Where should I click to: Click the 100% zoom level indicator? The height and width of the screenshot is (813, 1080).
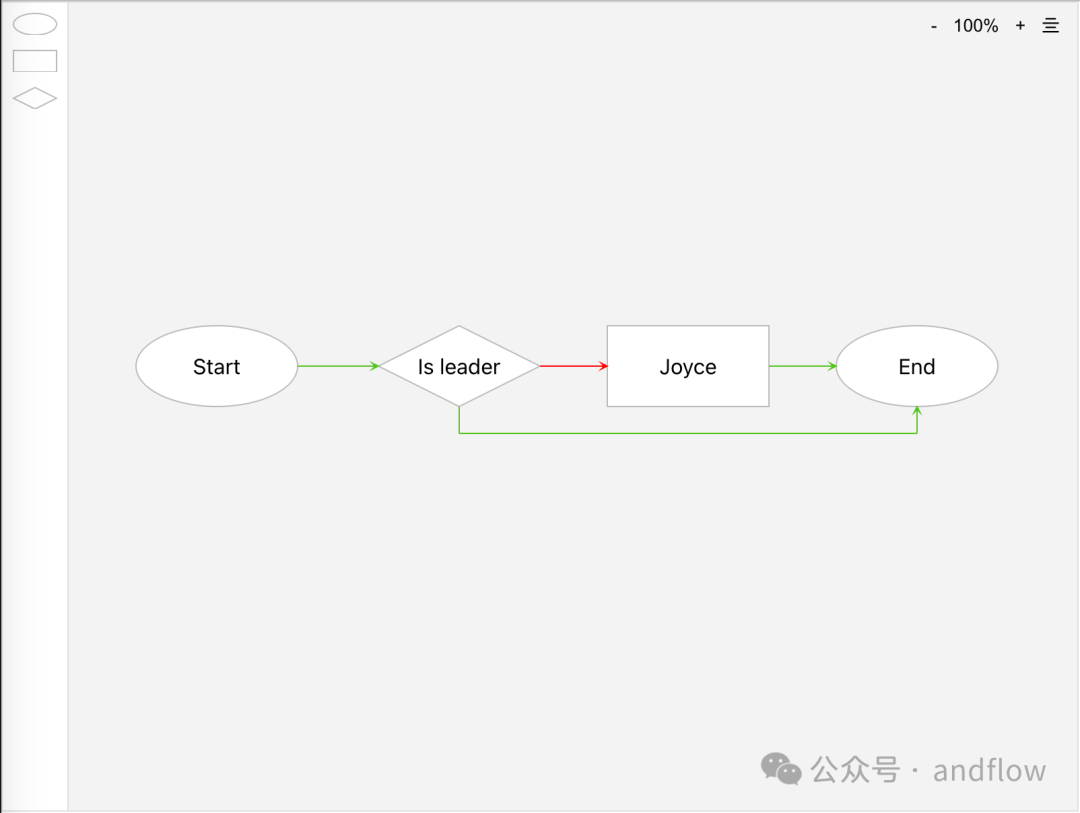(976, 26)
